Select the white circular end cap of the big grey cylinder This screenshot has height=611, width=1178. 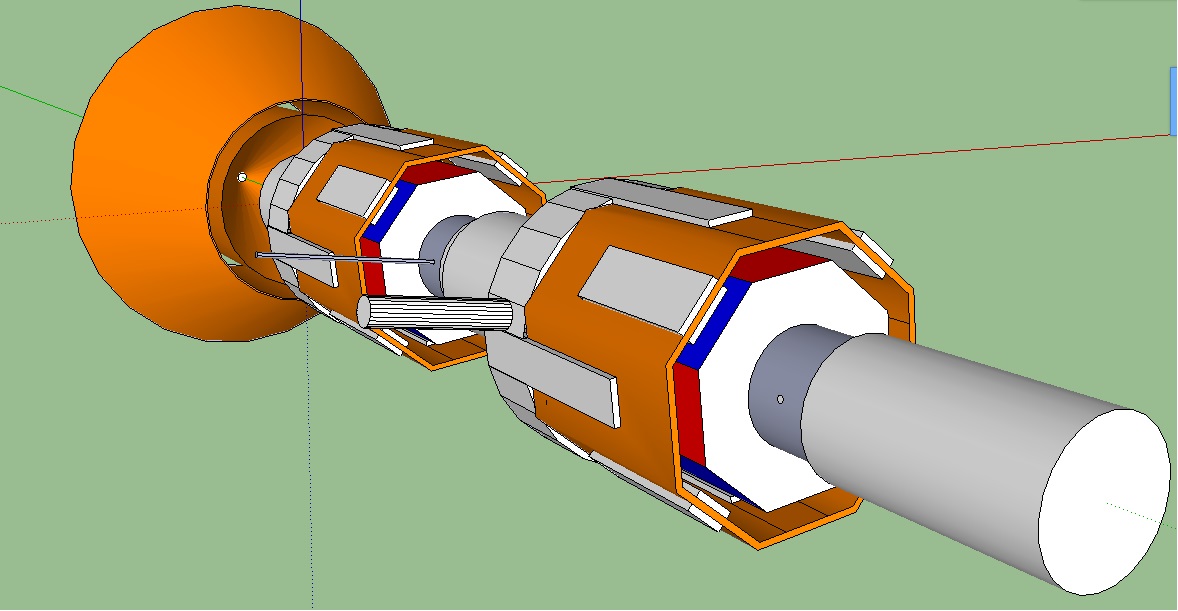1104,502
